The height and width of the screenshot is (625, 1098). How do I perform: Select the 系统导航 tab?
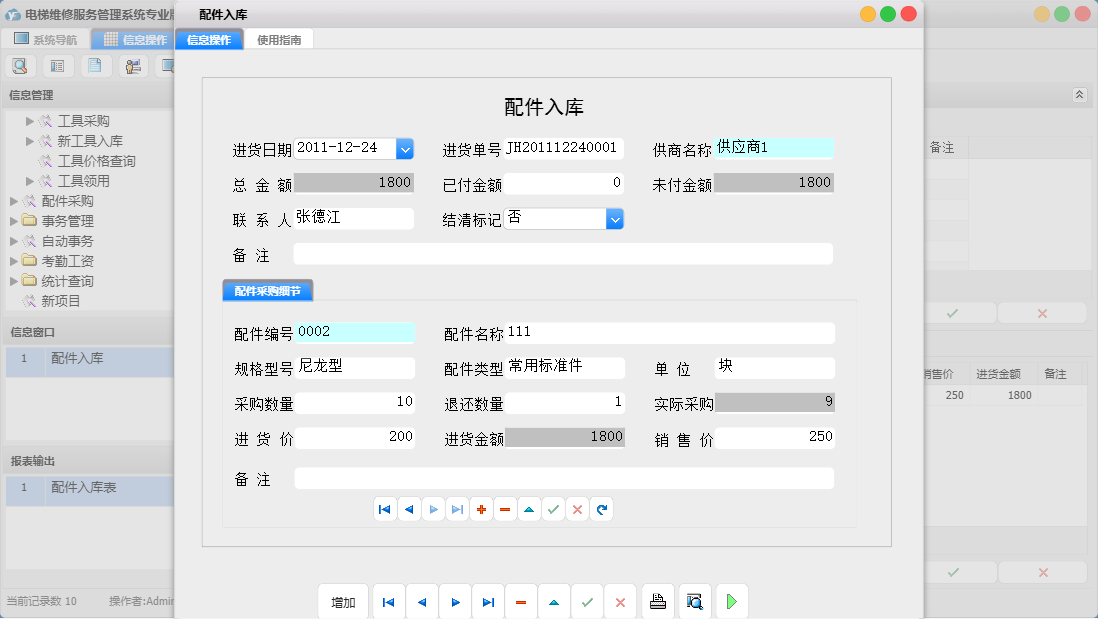tap(43, 38)
